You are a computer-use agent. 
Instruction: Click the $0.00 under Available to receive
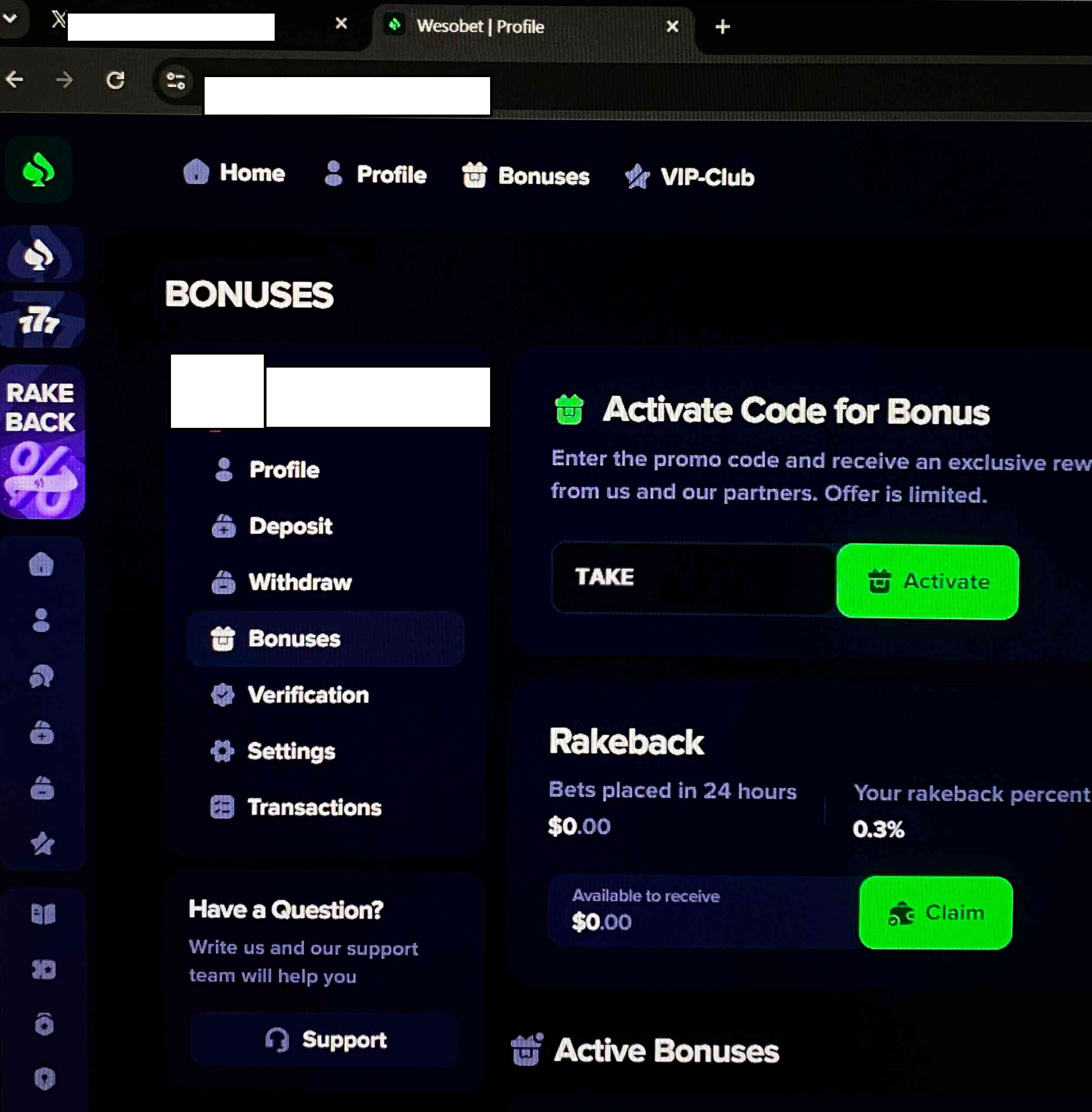[x=602, y=922]
